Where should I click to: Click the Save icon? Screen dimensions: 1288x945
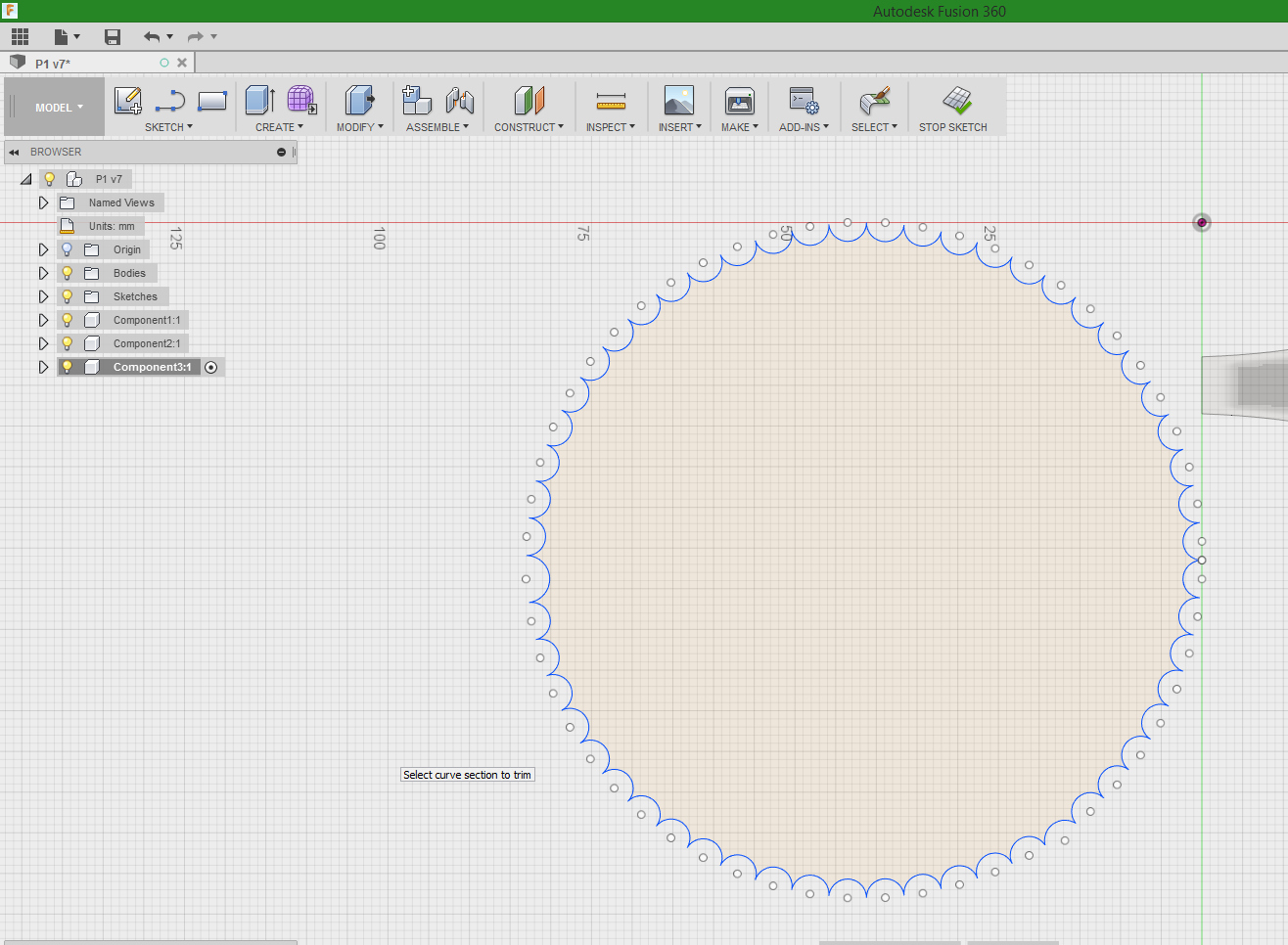point(113,37)
